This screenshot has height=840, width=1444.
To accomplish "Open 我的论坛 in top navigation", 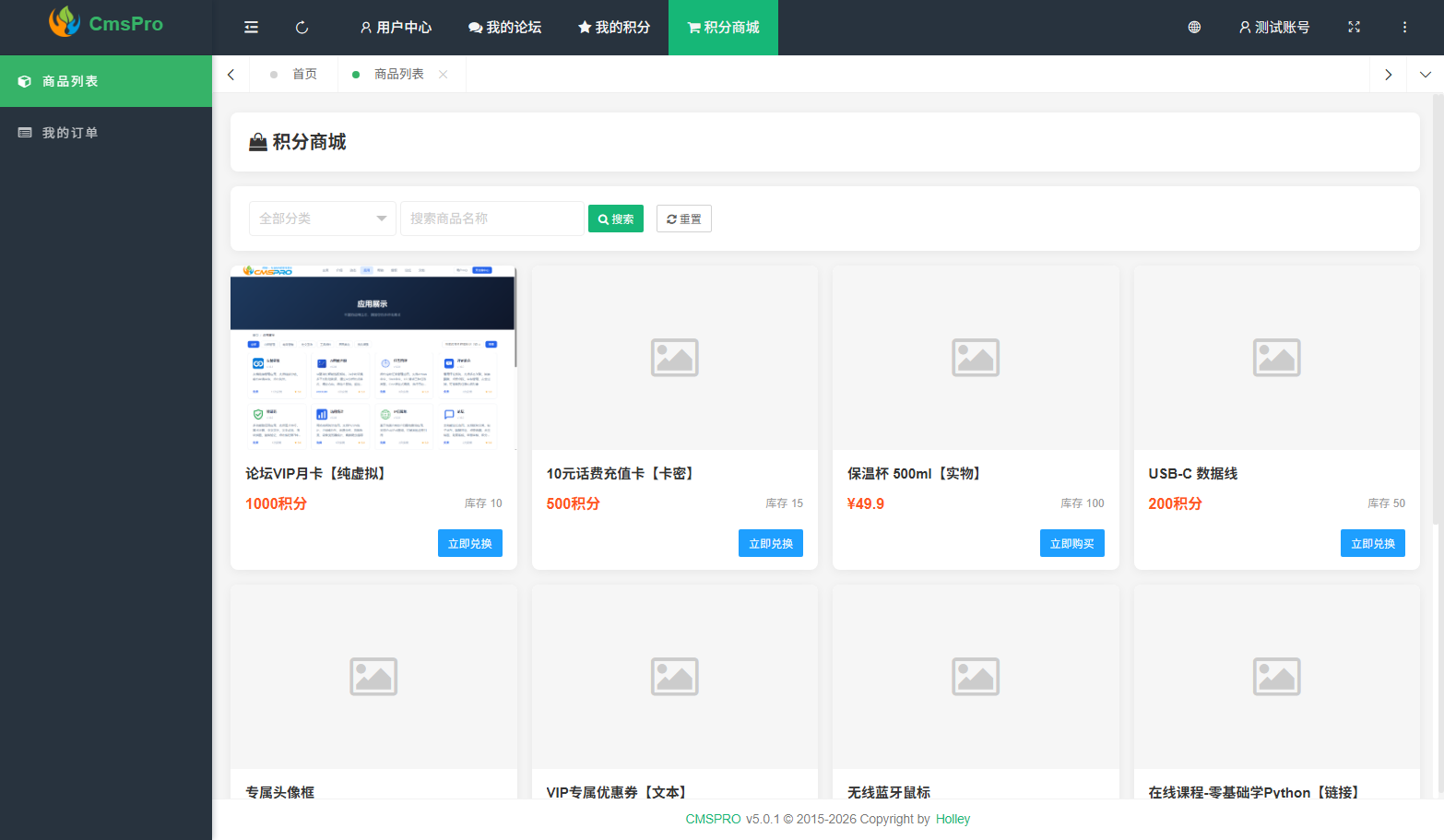I will tap(504, 28).
